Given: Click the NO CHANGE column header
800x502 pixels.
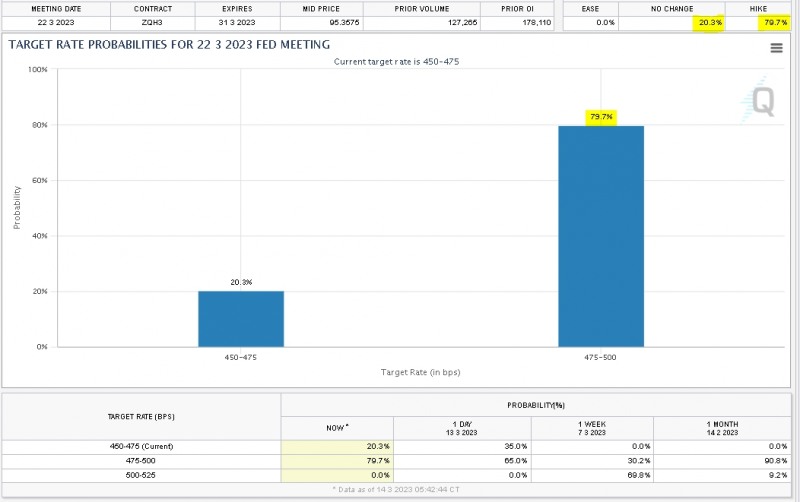Looking at the screenshot, I should 672,9.
